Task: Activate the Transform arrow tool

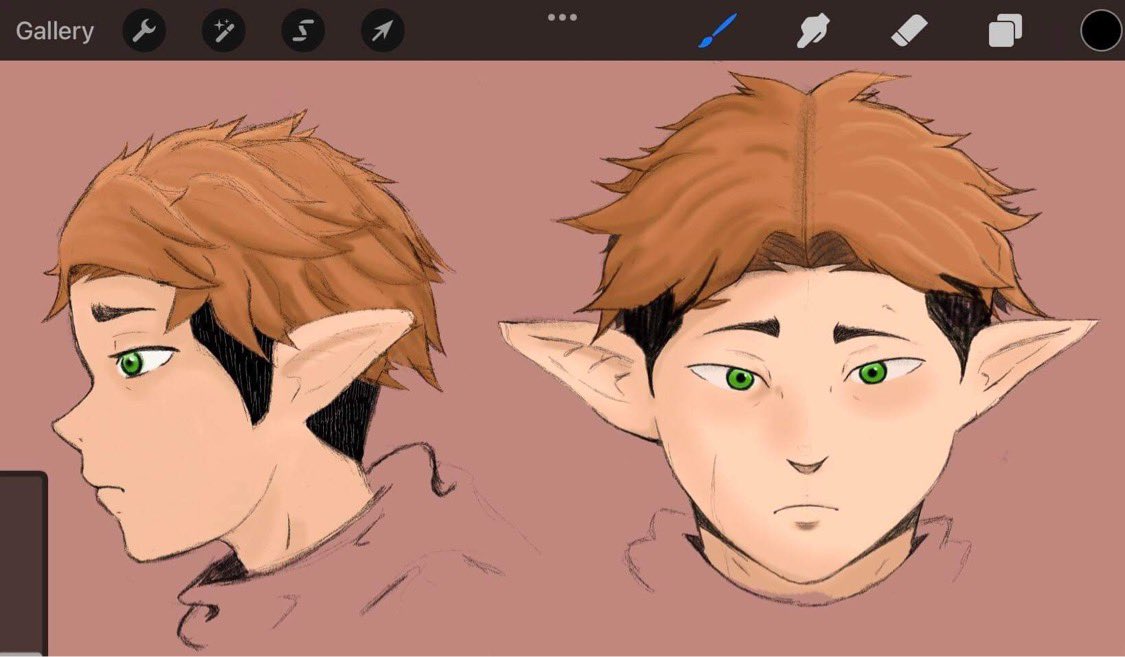Action: 382,31
